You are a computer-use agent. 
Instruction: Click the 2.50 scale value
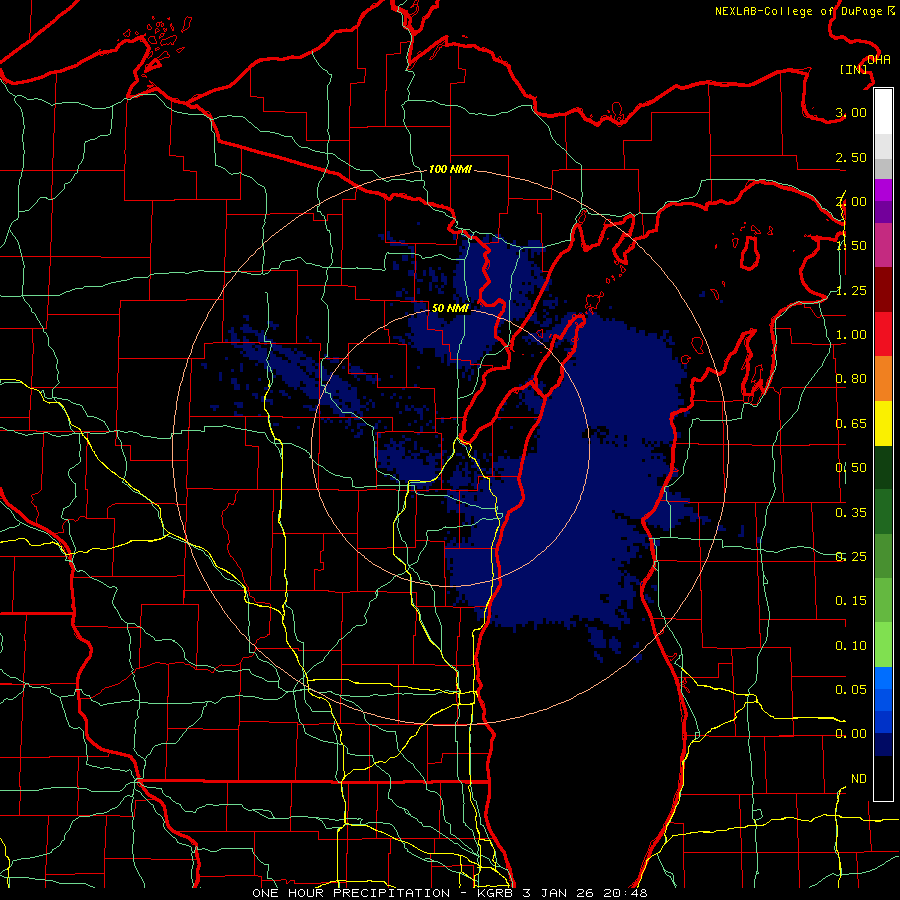(851, 157)
